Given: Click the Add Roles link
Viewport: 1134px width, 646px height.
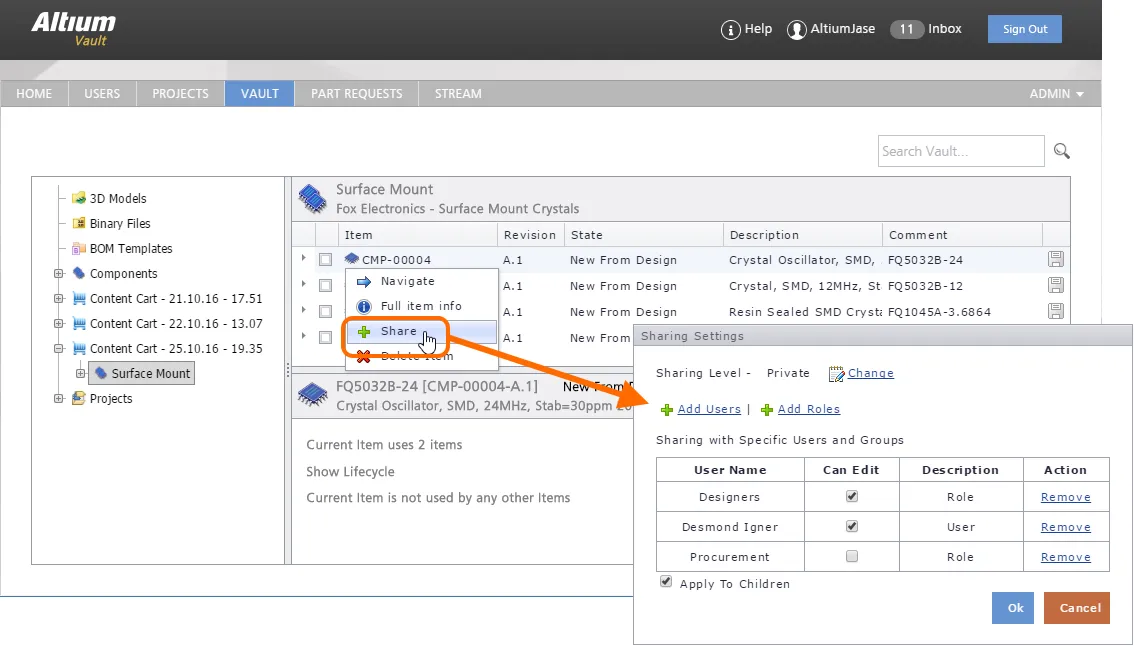Looking at the screenshot, I should (x=809, y=409).
